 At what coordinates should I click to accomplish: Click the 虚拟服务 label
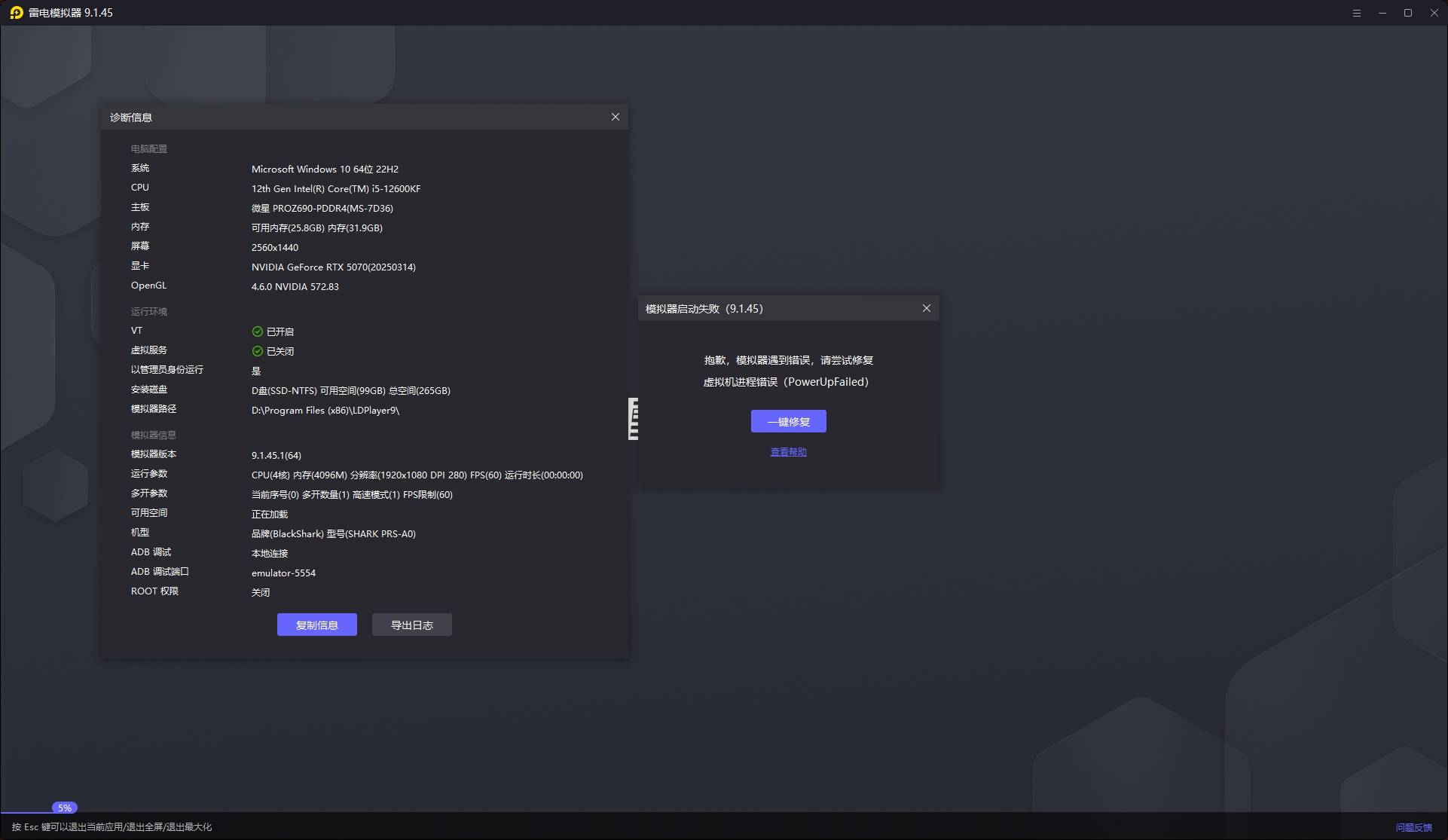click(x=148, y=350)
